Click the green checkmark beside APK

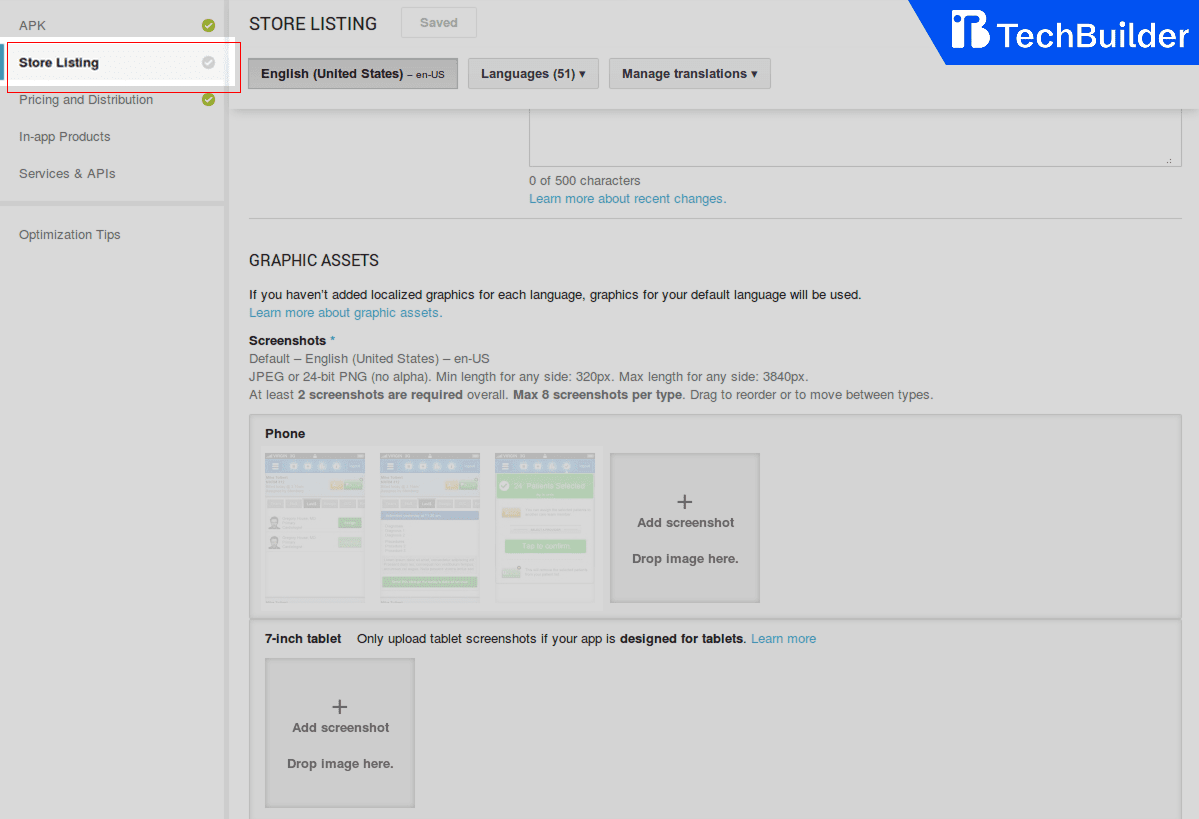[x=208, y=24]
